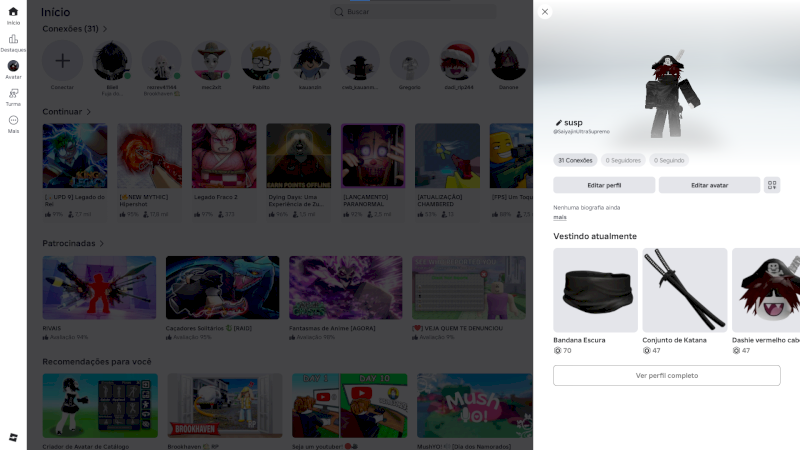Click the search magnifier icon

click(x=339, y=12)
